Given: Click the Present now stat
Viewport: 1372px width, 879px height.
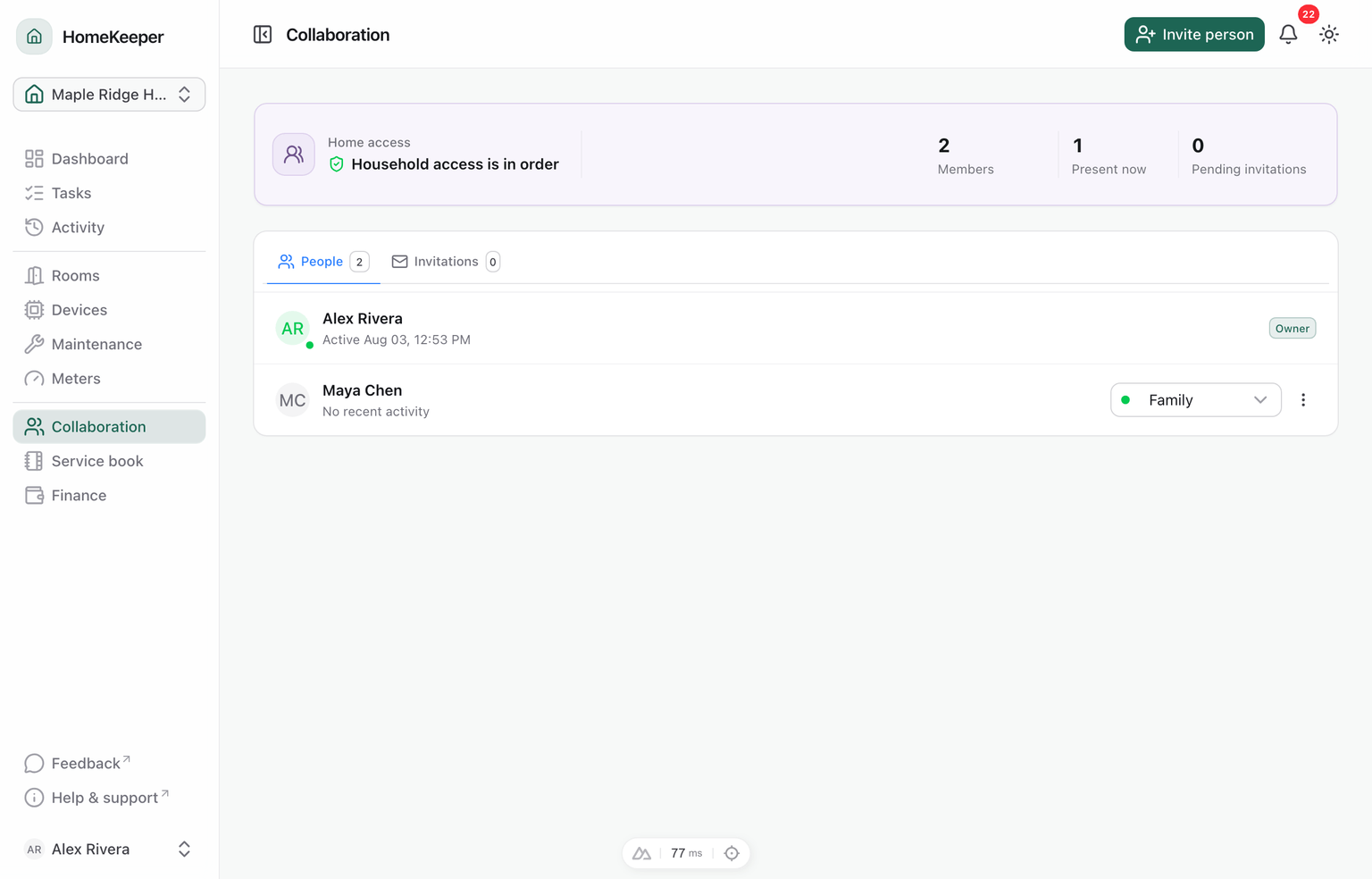Looking at the screenshot, I should [1108, 155].
